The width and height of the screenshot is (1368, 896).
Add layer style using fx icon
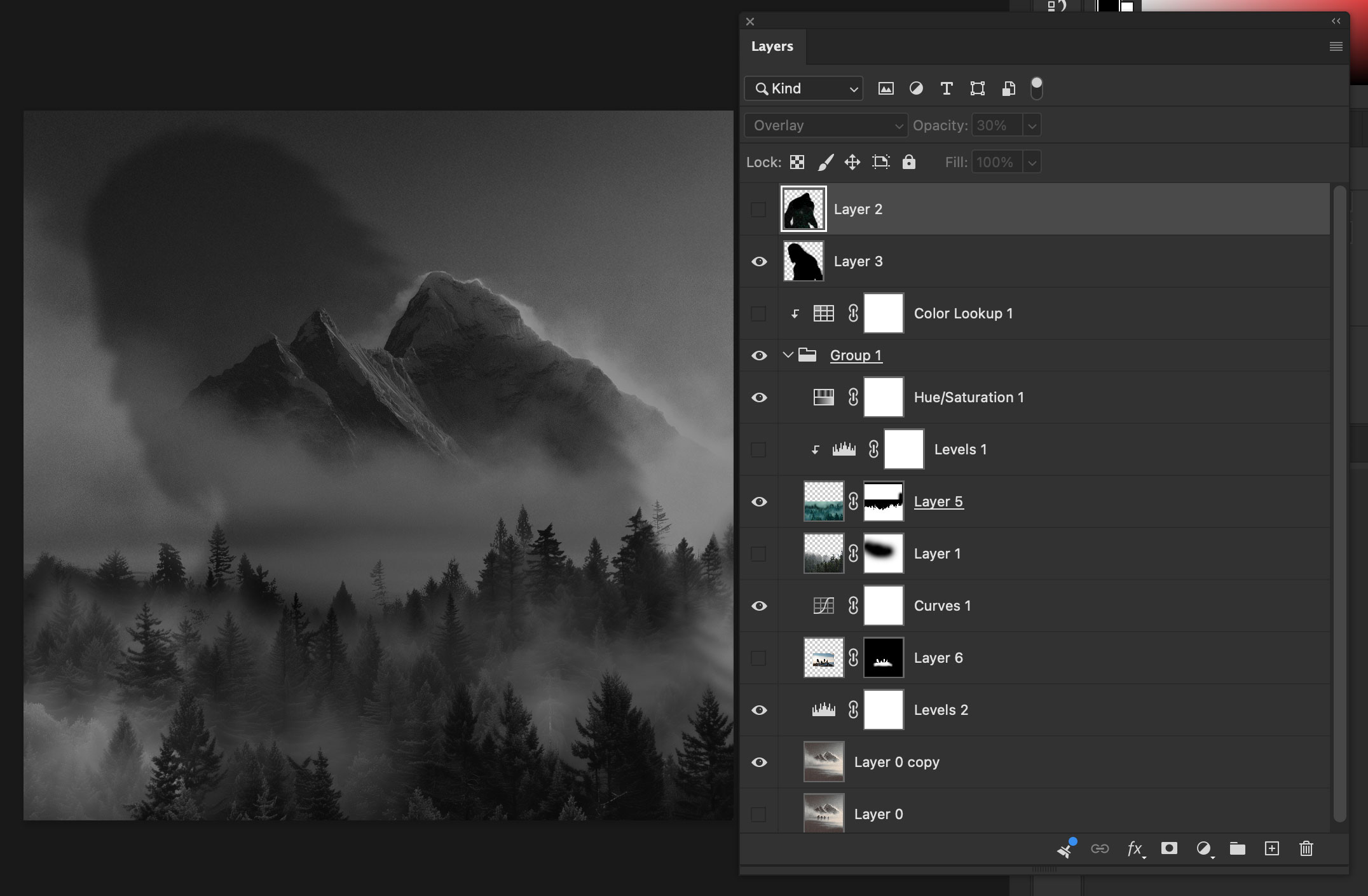[x=1135, y=849]
